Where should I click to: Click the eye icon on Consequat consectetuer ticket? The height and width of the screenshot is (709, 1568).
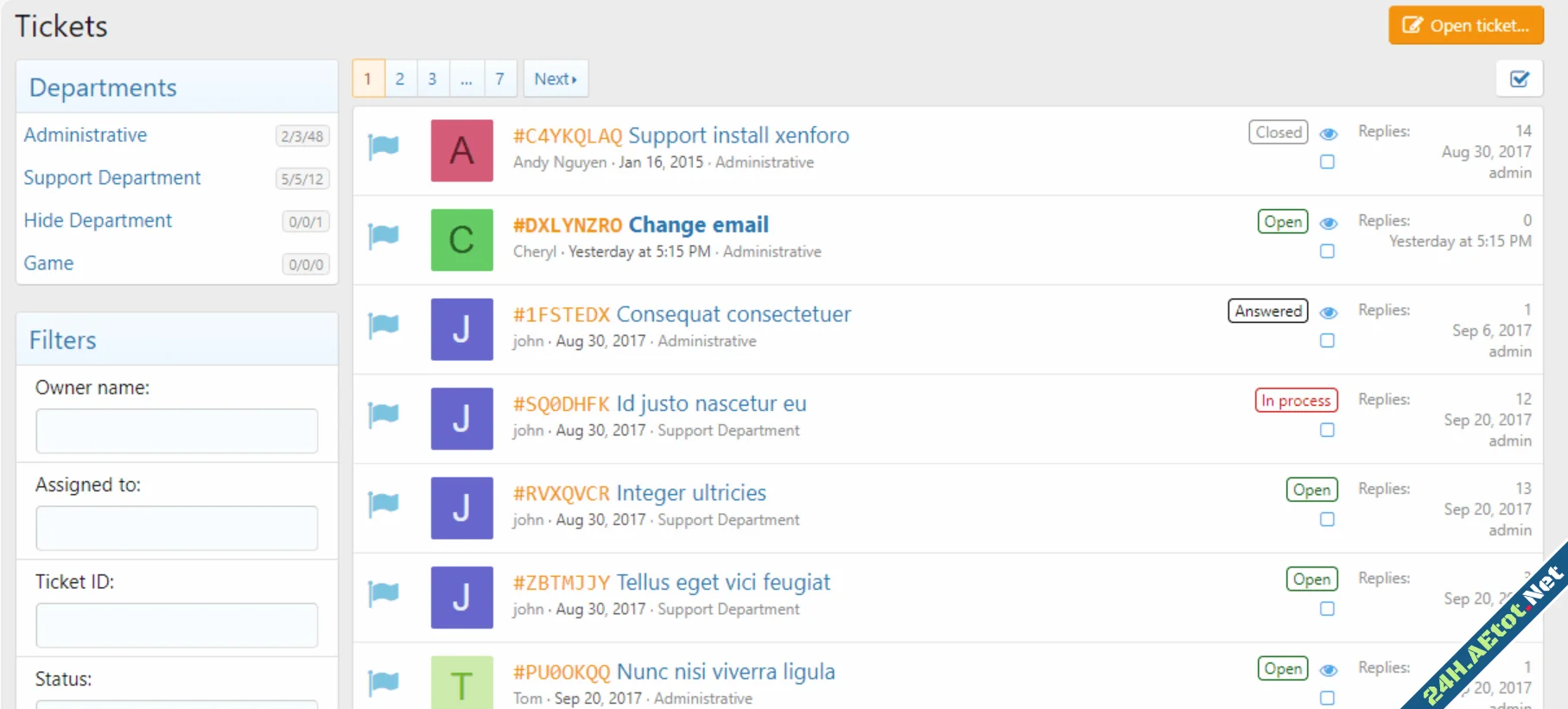pyautogui.click(x=1329, y=313)
